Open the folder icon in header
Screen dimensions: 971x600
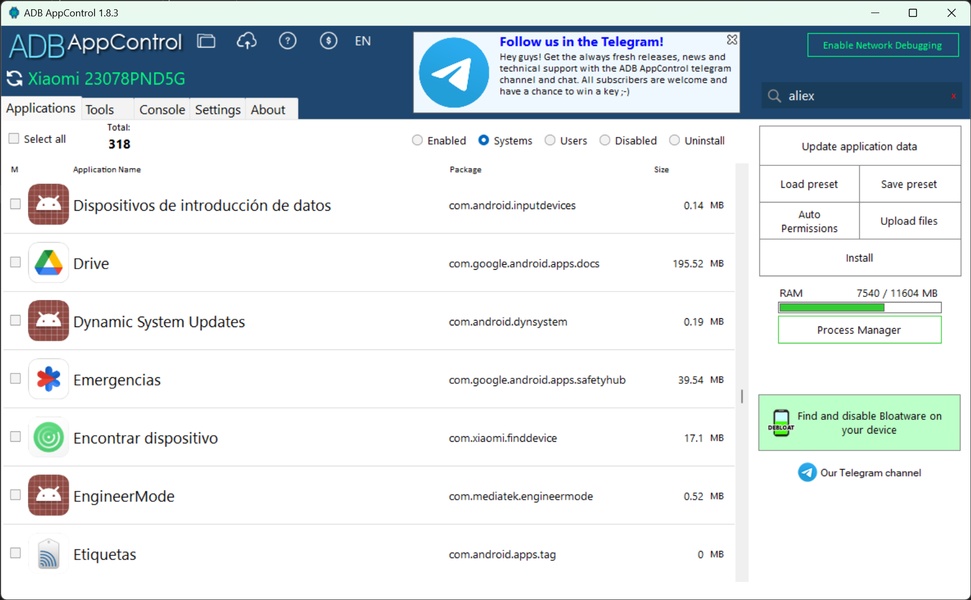[206, 41]
